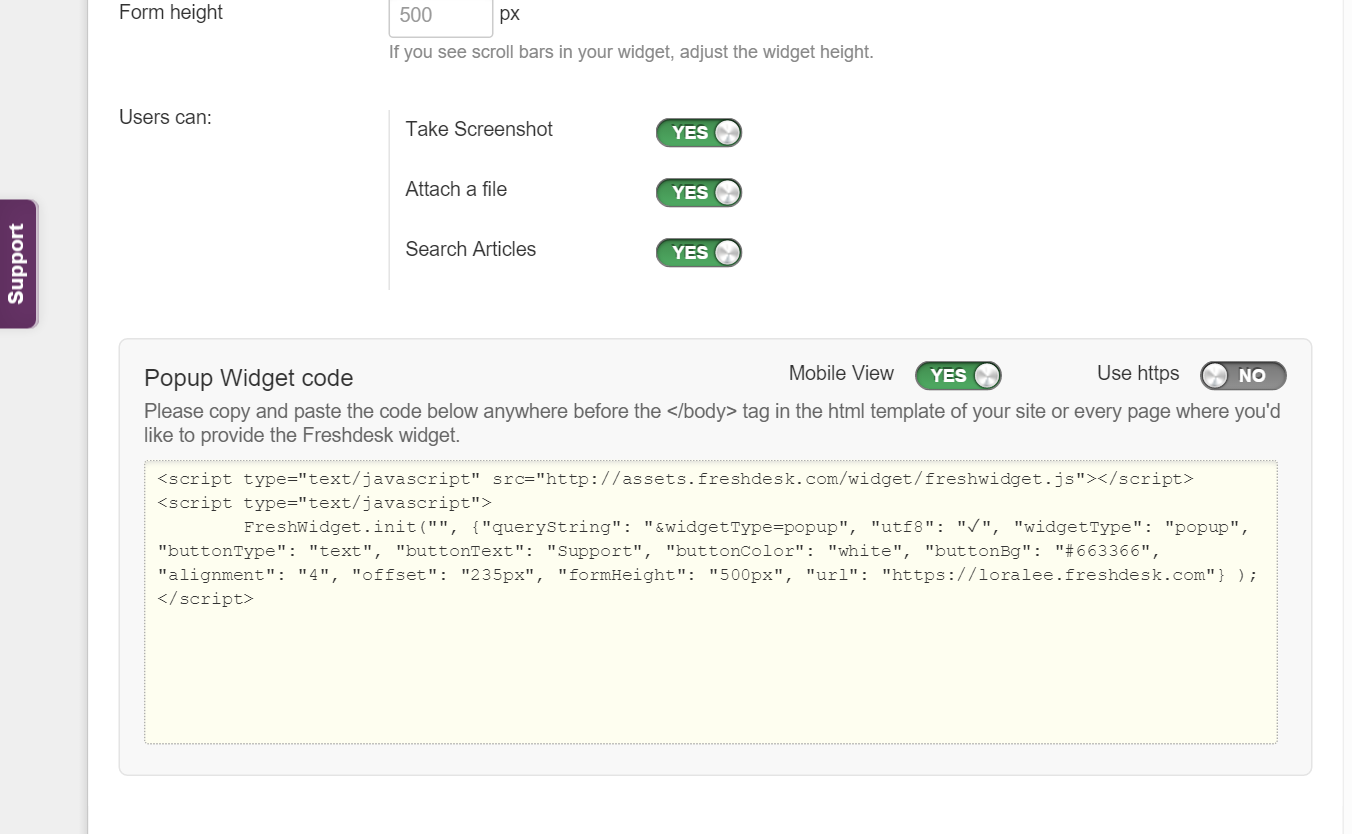Click the loralee.freshdesk.com URL in code
The image size is (1352, 834).
[1048, 575]
